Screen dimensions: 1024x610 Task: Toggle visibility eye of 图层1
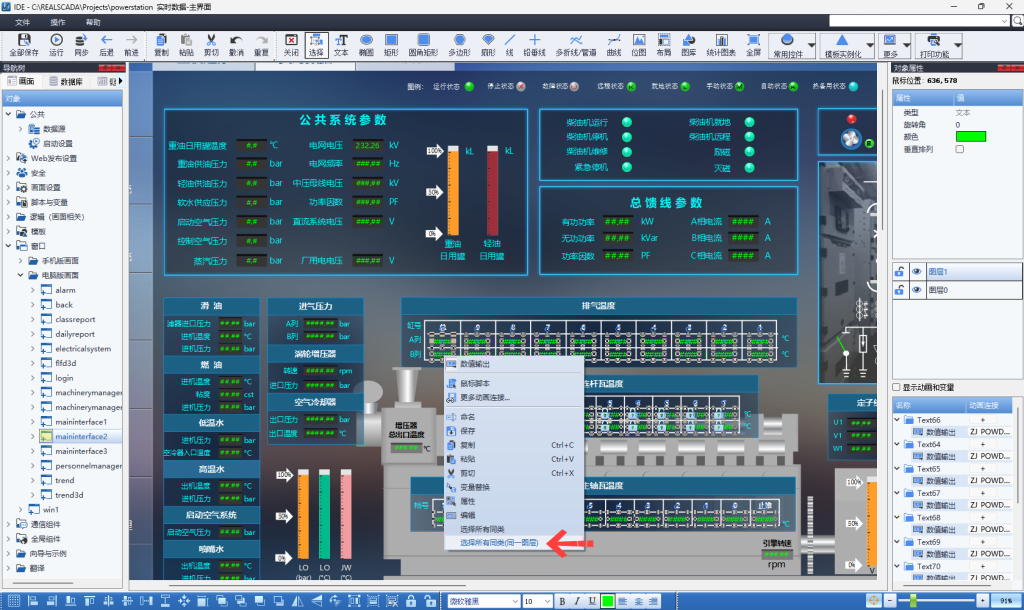(916, 272)
